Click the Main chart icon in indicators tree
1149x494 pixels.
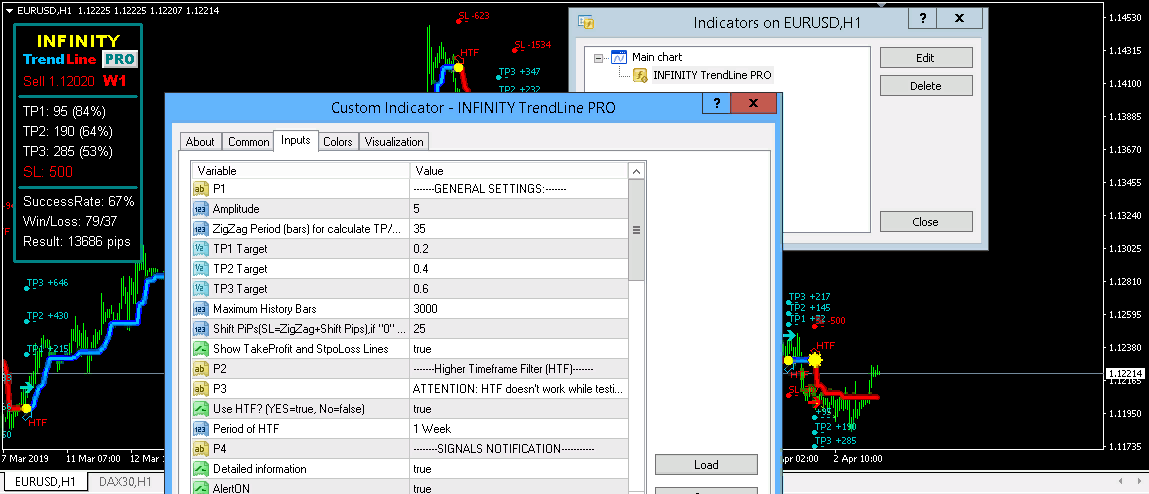pyautogui.click(x=619, y=58)
